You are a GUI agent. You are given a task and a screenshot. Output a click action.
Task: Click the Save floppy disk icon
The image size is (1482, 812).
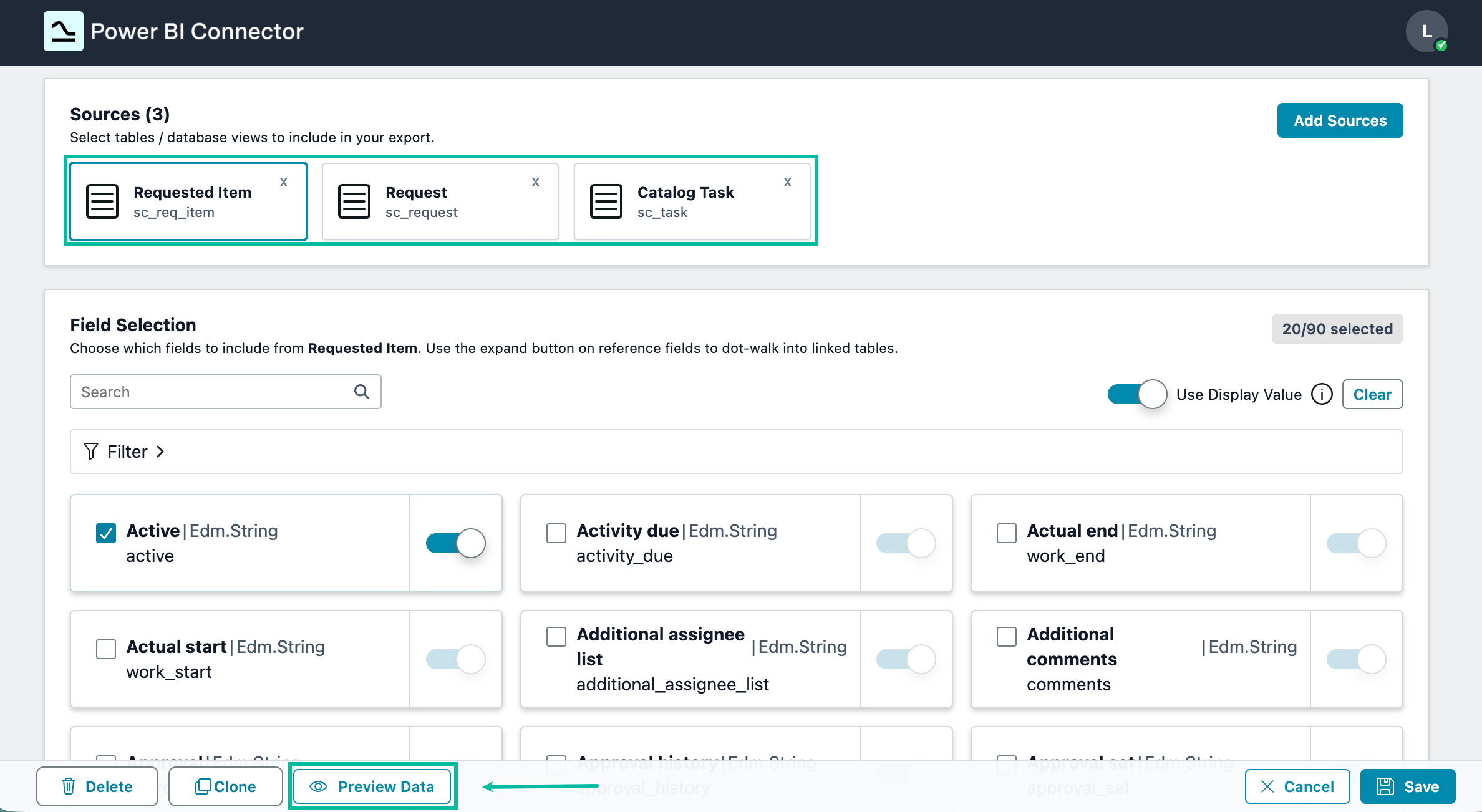click(1385, 786)
